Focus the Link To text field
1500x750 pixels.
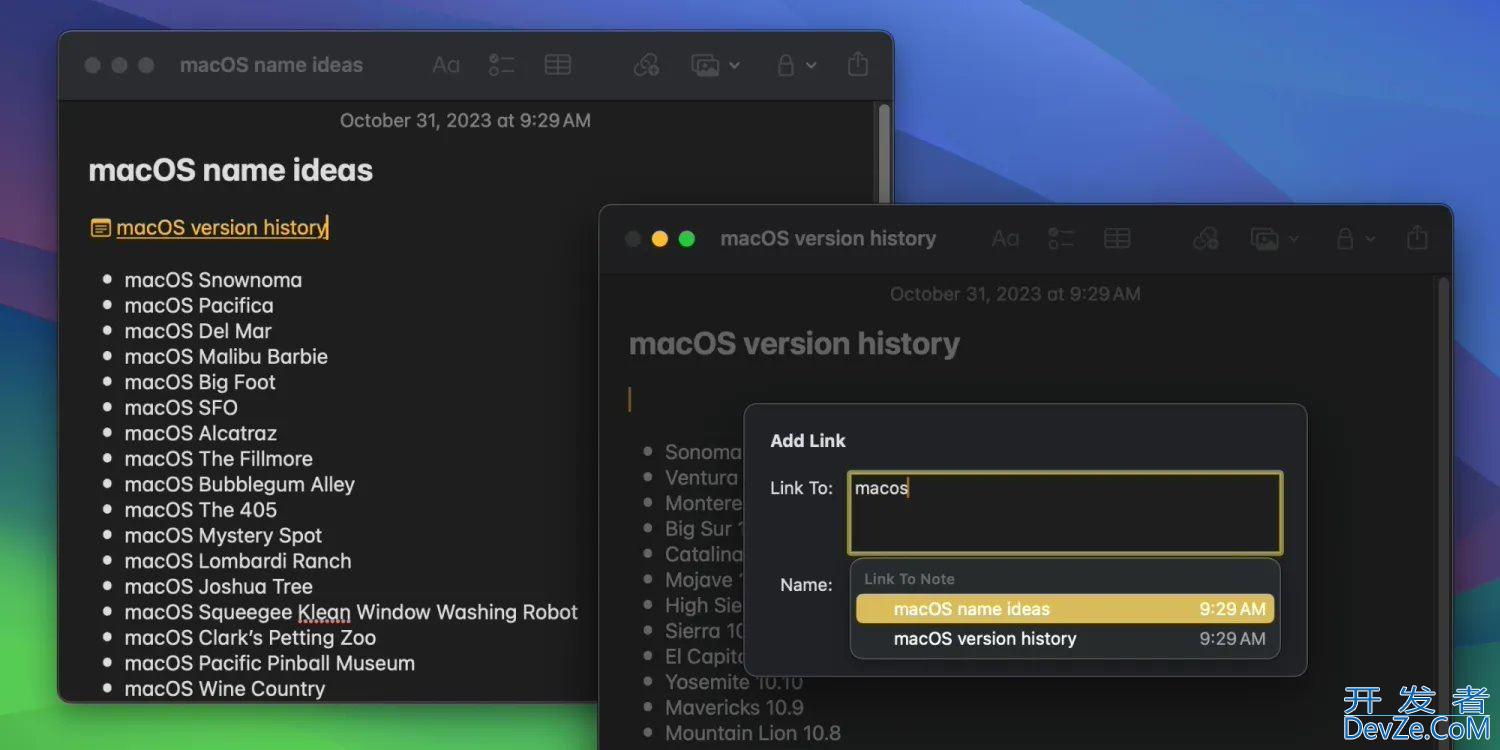click(1064, 513)
